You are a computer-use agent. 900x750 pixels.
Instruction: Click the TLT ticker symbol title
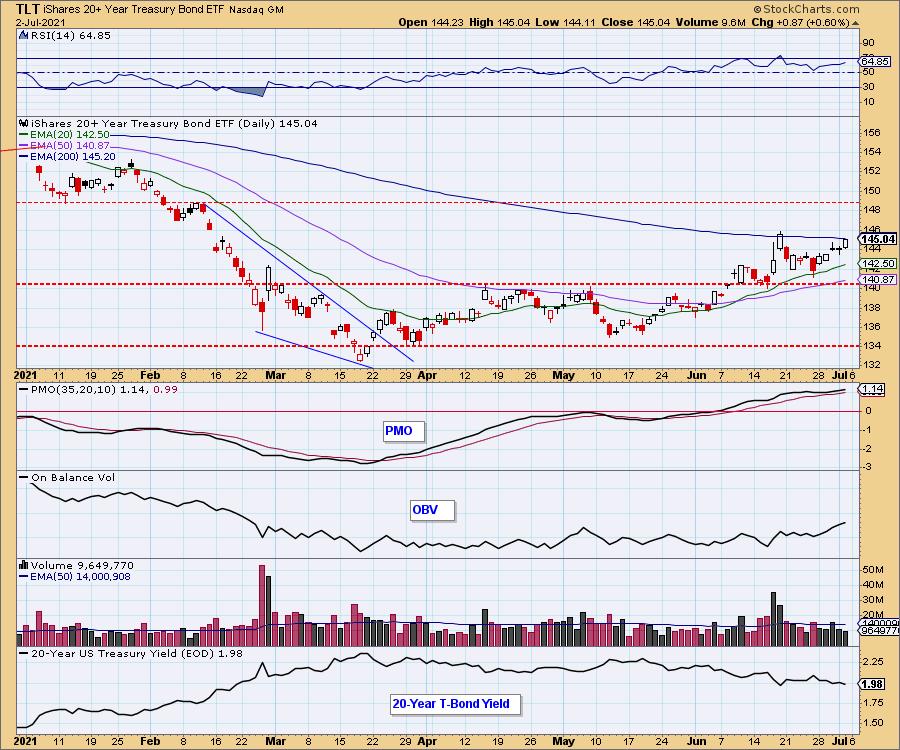pyautogui.click(x=28, y=9)
